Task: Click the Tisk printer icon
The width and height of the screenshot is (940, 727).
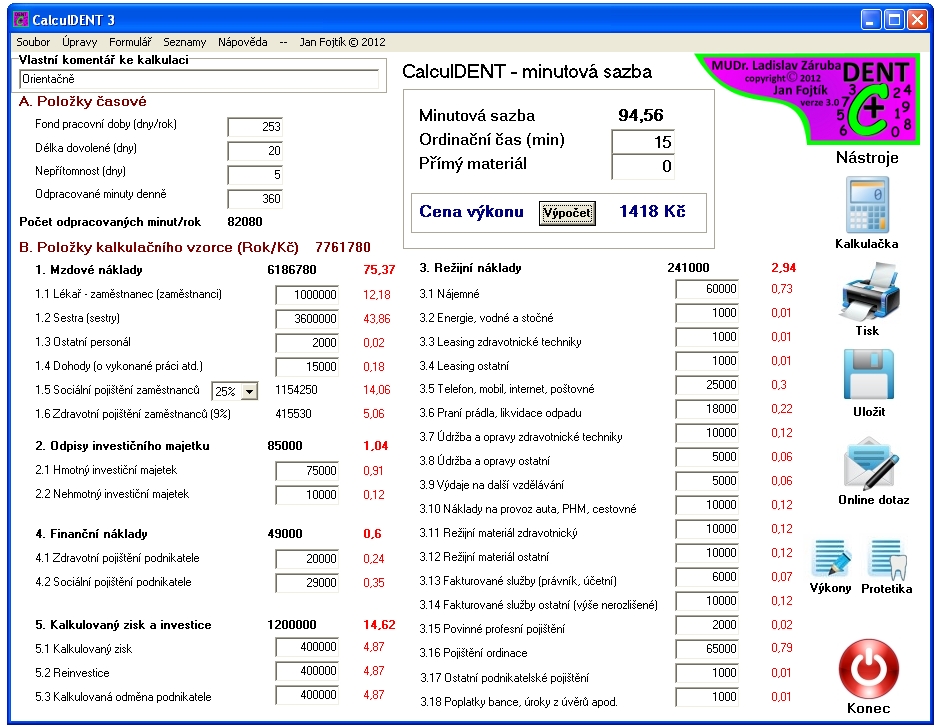Action: (870, 292)
